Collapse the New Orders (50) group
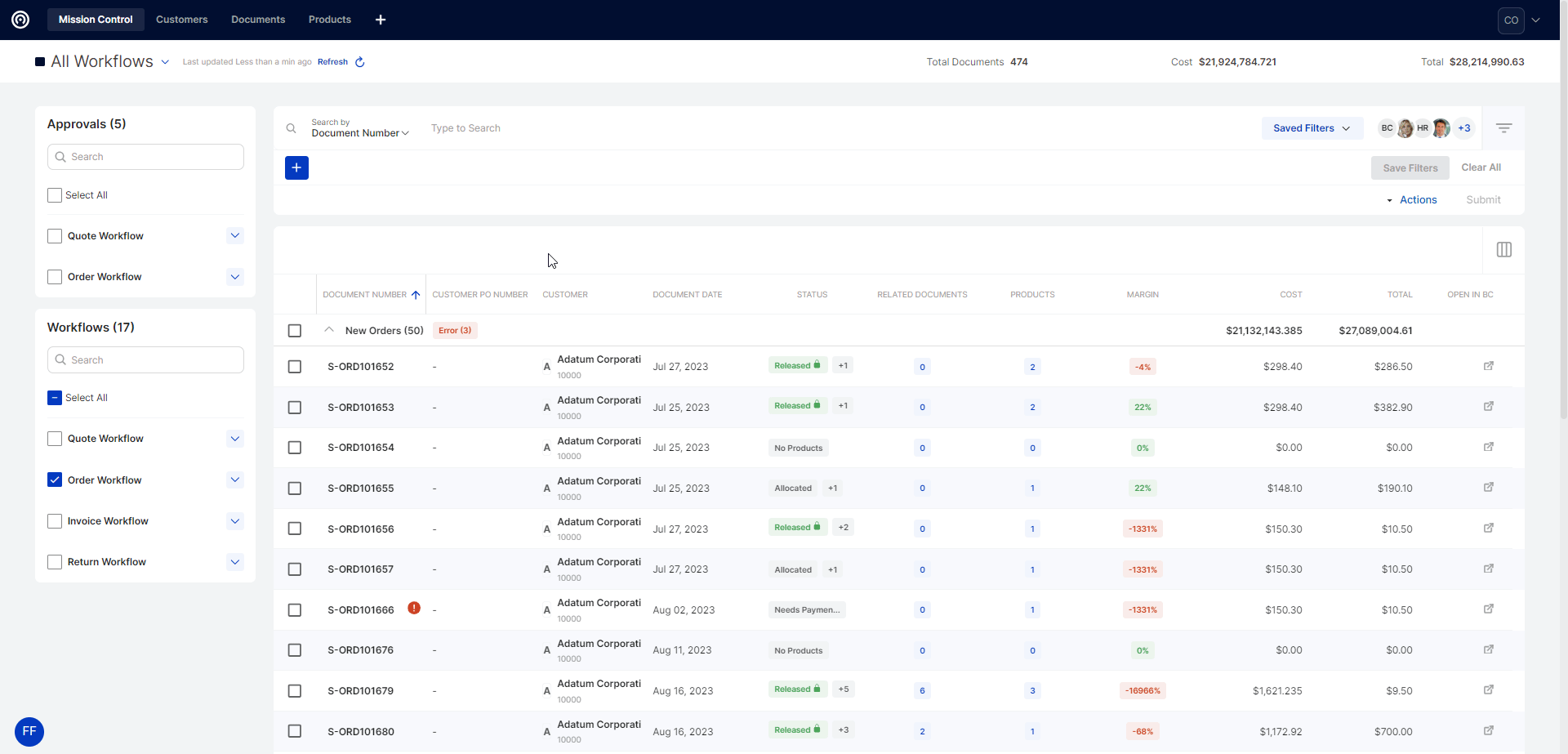 [x=329, y=331]
